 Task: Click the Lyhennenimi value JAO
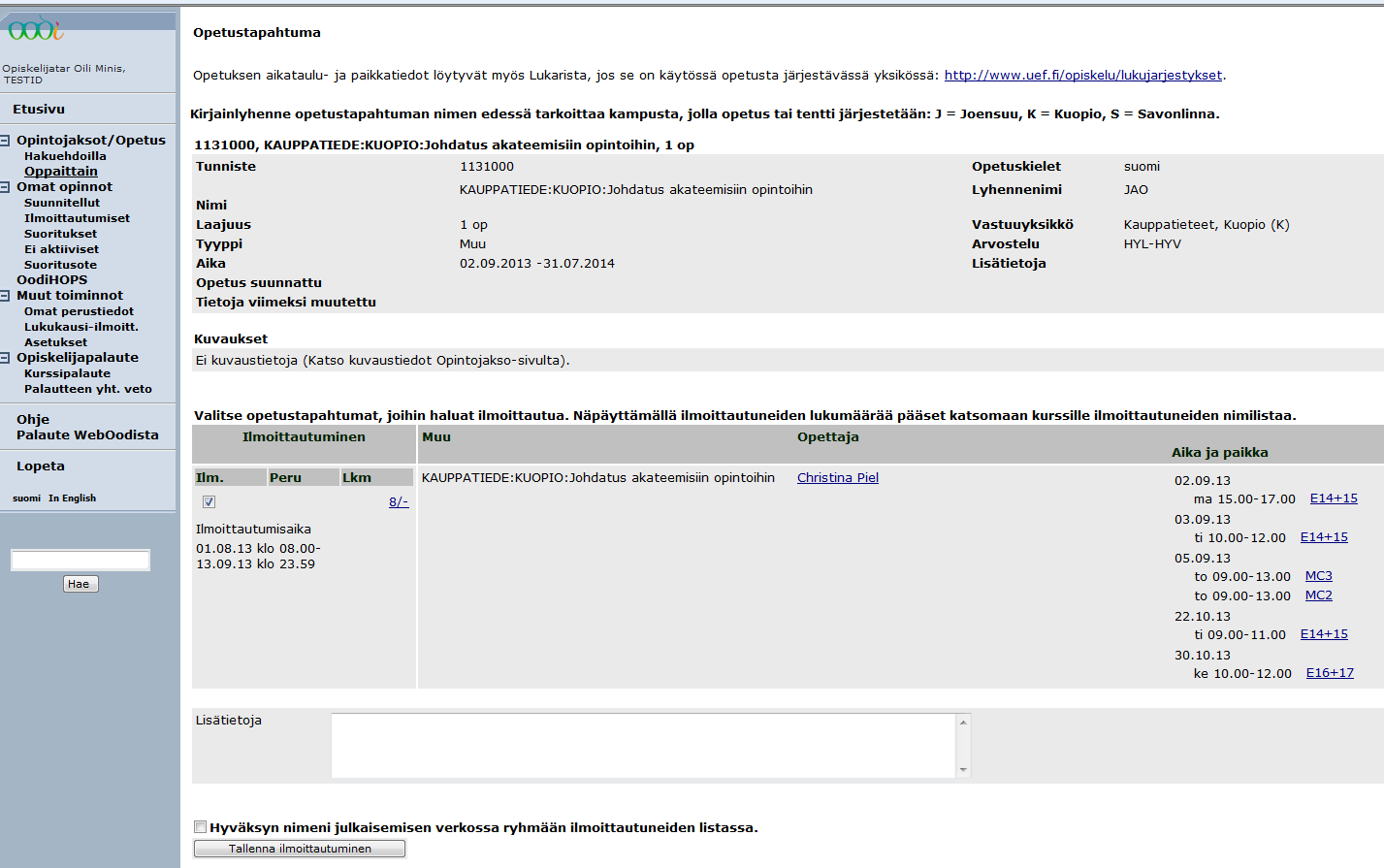(x=1136, y=190)
